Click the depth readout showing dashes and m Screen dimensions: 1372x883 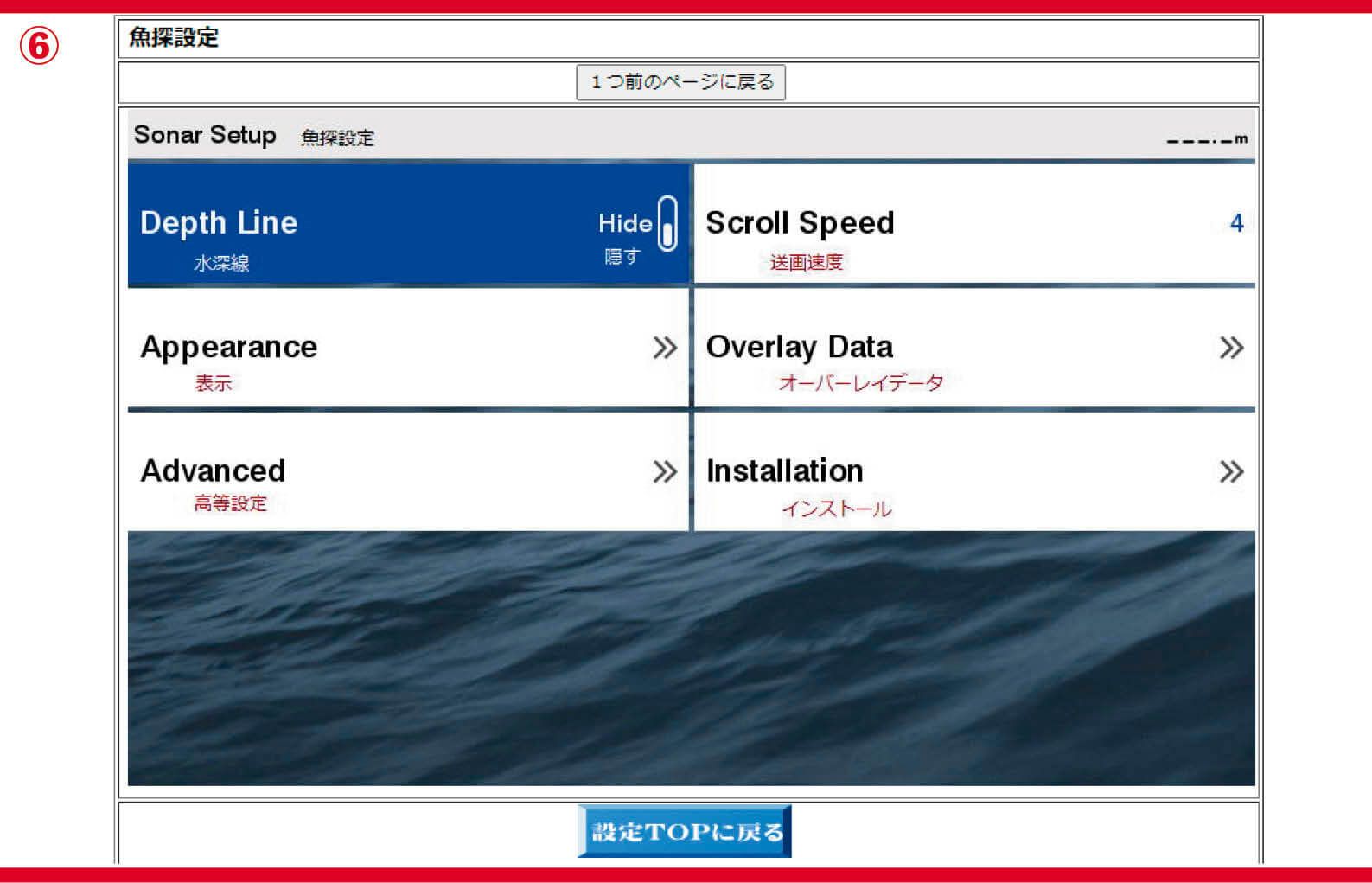pos(1206,139)
